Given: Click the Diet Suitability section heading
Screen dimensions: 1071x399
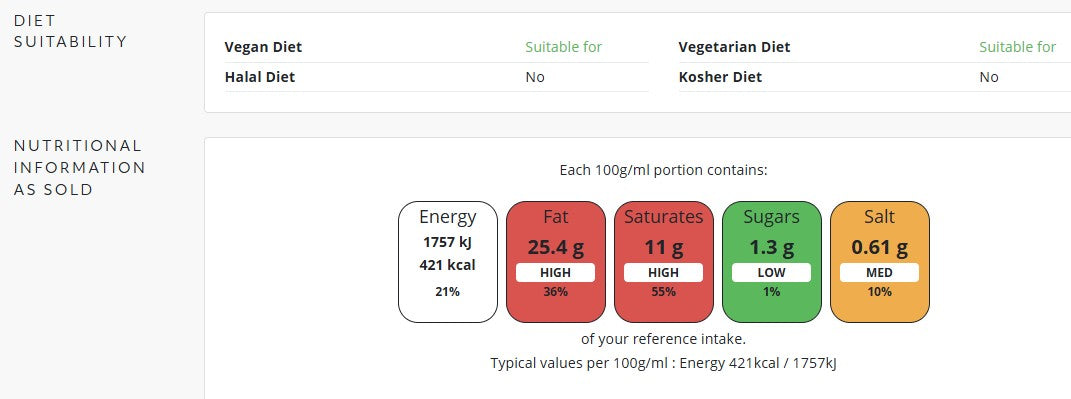Looking at the screenshot, I should (70, 31).
